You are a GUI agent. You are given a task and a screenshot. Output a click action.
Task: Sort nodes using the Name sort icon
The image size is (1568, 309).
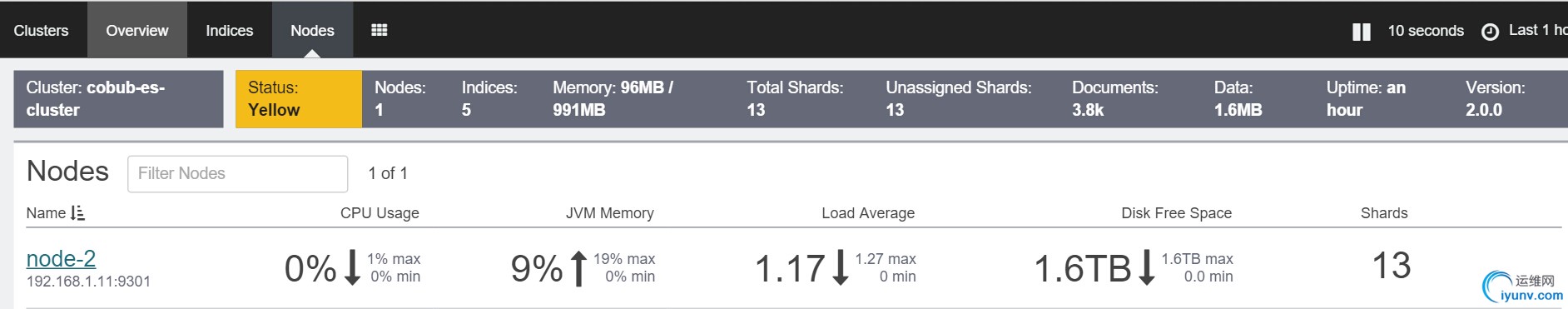pyautogui.click(x=77, y=213)
